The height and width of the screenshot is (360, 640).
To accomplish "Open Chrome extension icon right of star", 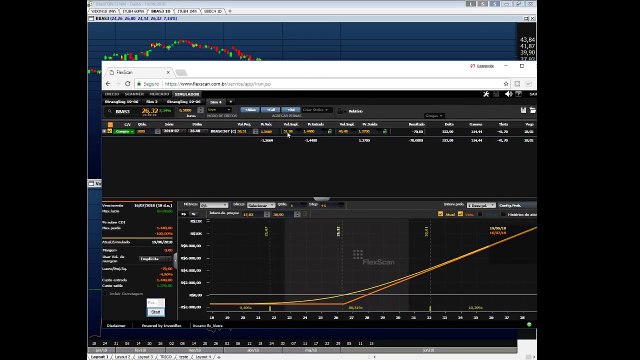I will point(517,84).
